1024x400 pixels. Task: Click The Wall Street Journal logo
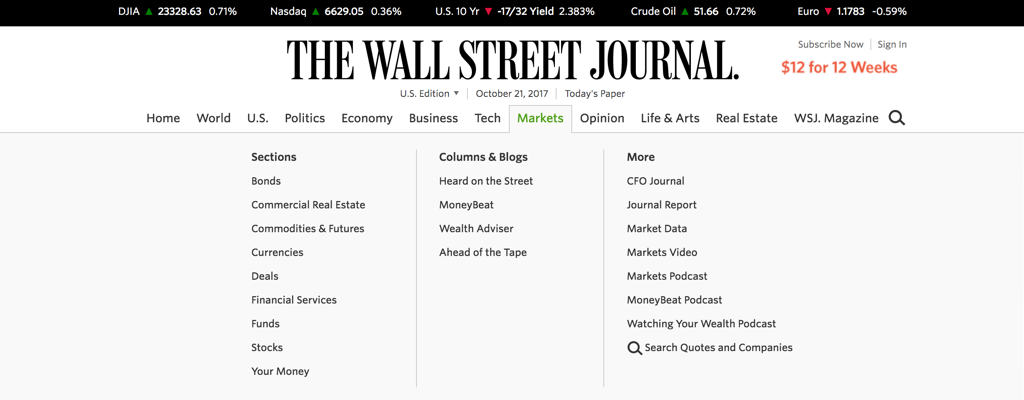point(513,59)
